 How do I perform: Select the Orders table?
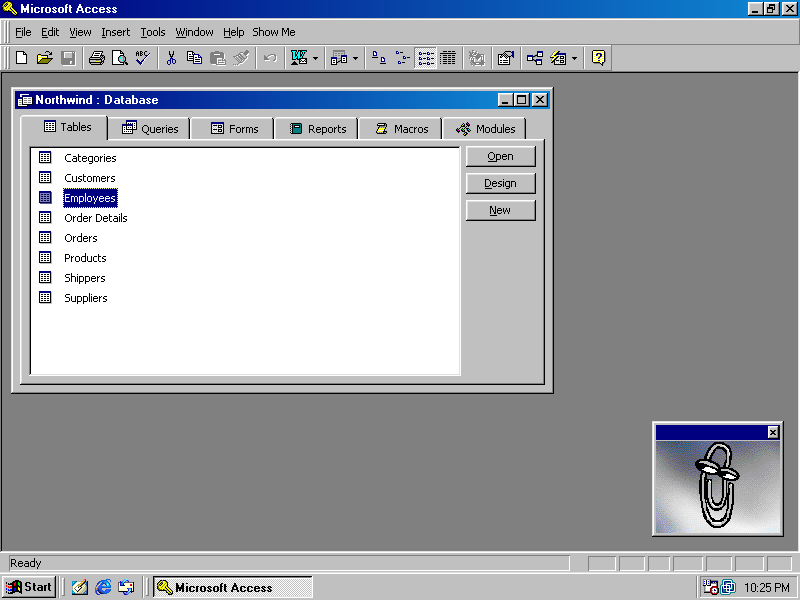[x=81, y=238]
